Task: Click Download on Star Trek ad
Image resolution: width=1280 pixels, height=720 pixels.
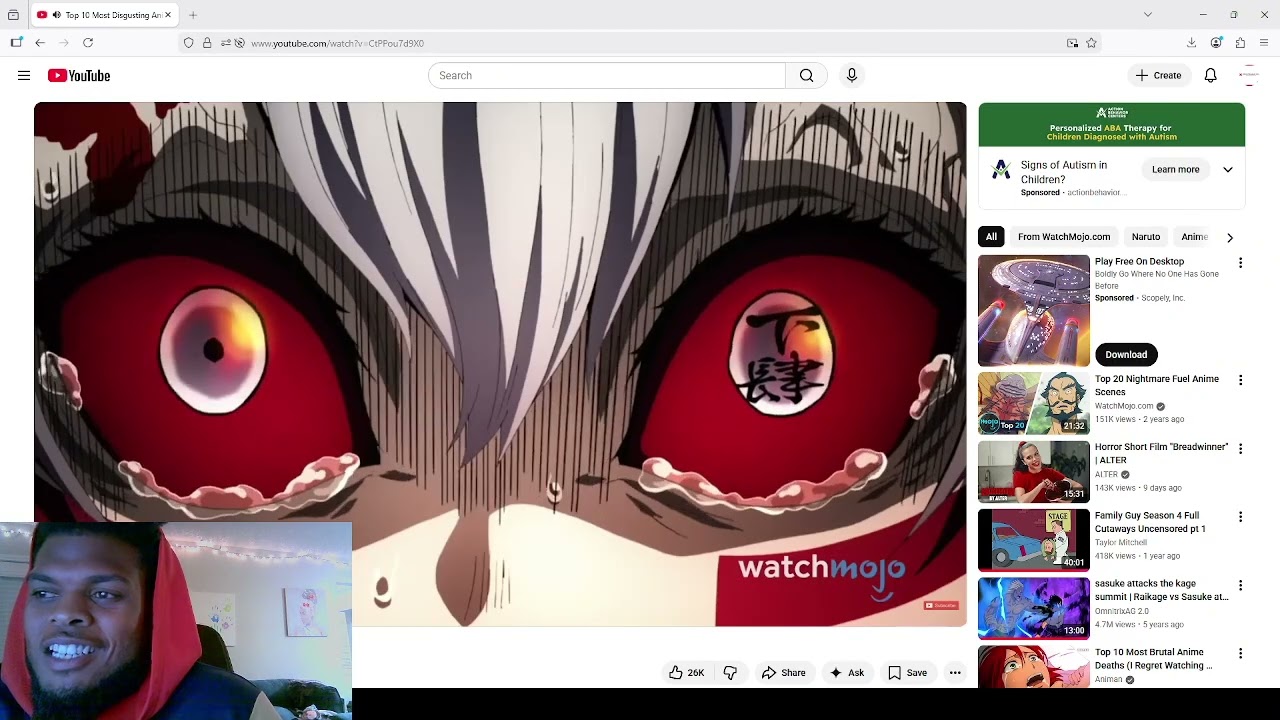Action: [x=1126, y=354]
